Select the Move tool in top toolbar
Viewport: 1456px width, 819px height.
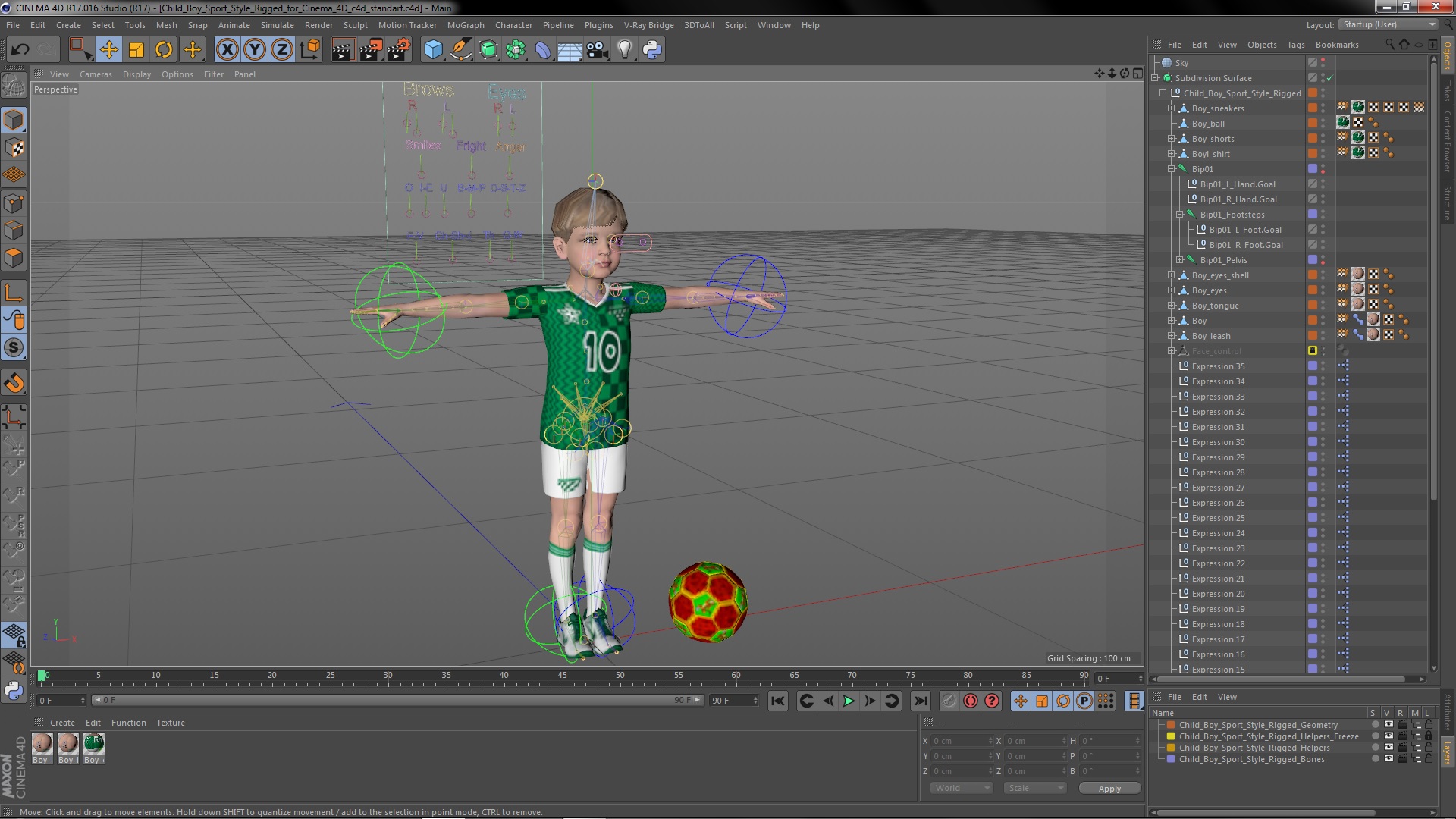(108, 50)
